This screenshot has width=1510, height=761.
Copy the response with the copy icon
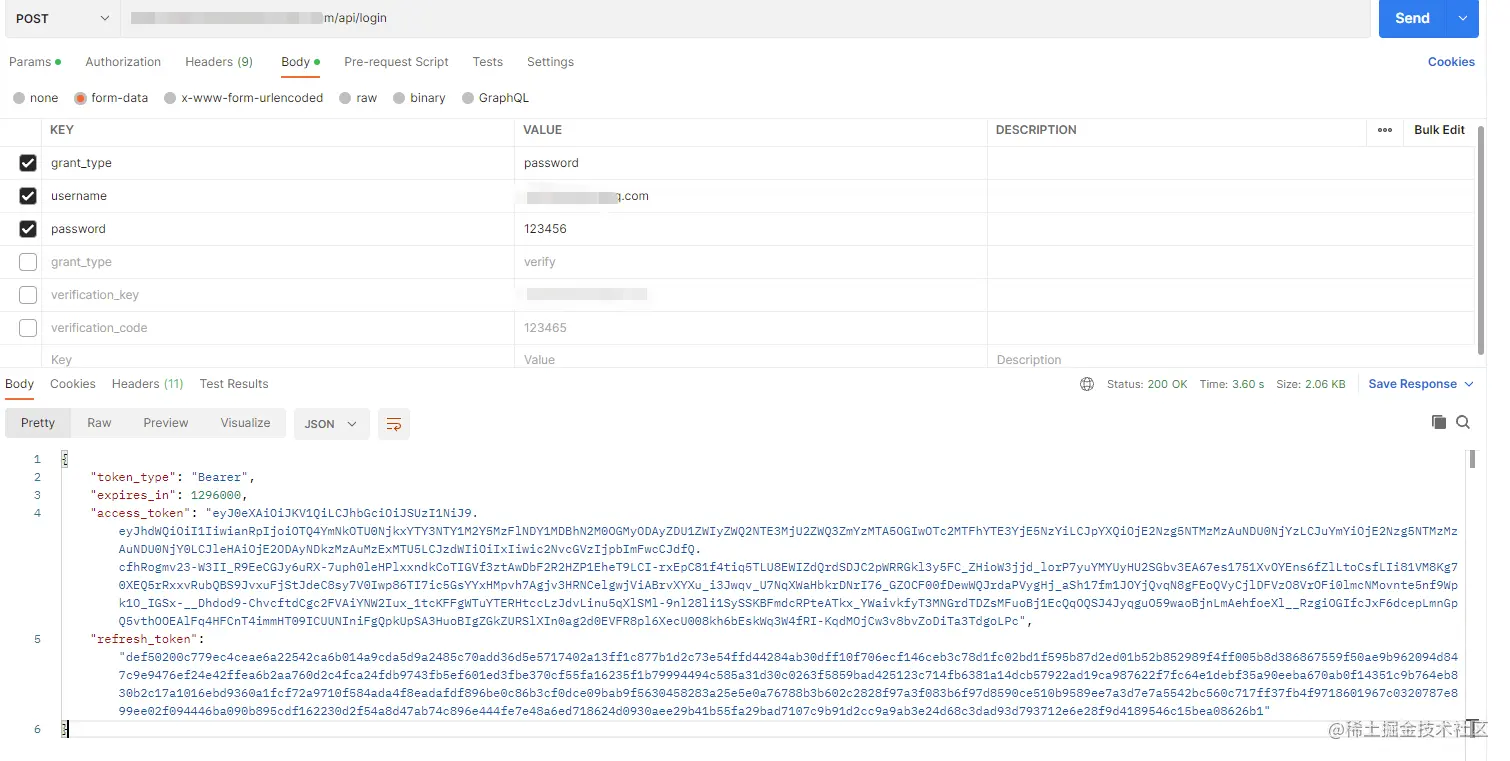tap(1439, 422)
